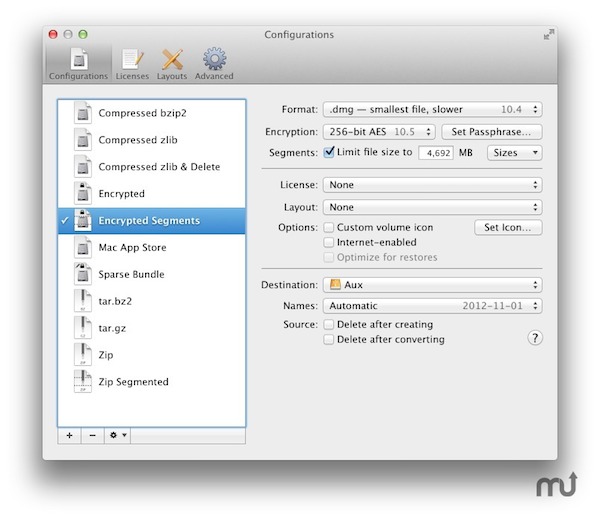Open the help question mark button

click(x=535, y=339)
